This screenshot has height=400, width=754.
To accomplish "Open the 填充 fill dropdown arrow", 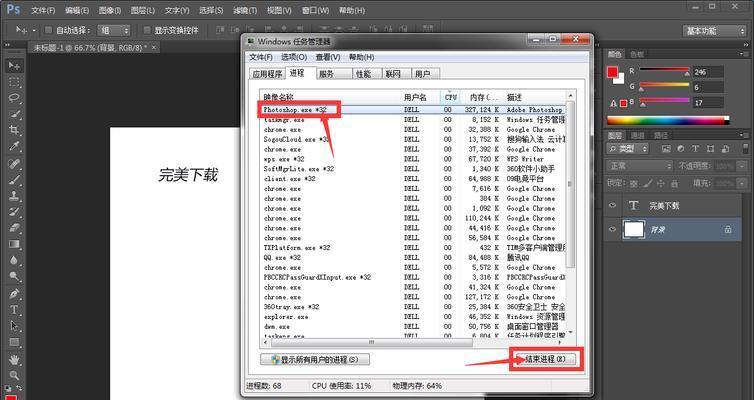I will pos(743,183).
